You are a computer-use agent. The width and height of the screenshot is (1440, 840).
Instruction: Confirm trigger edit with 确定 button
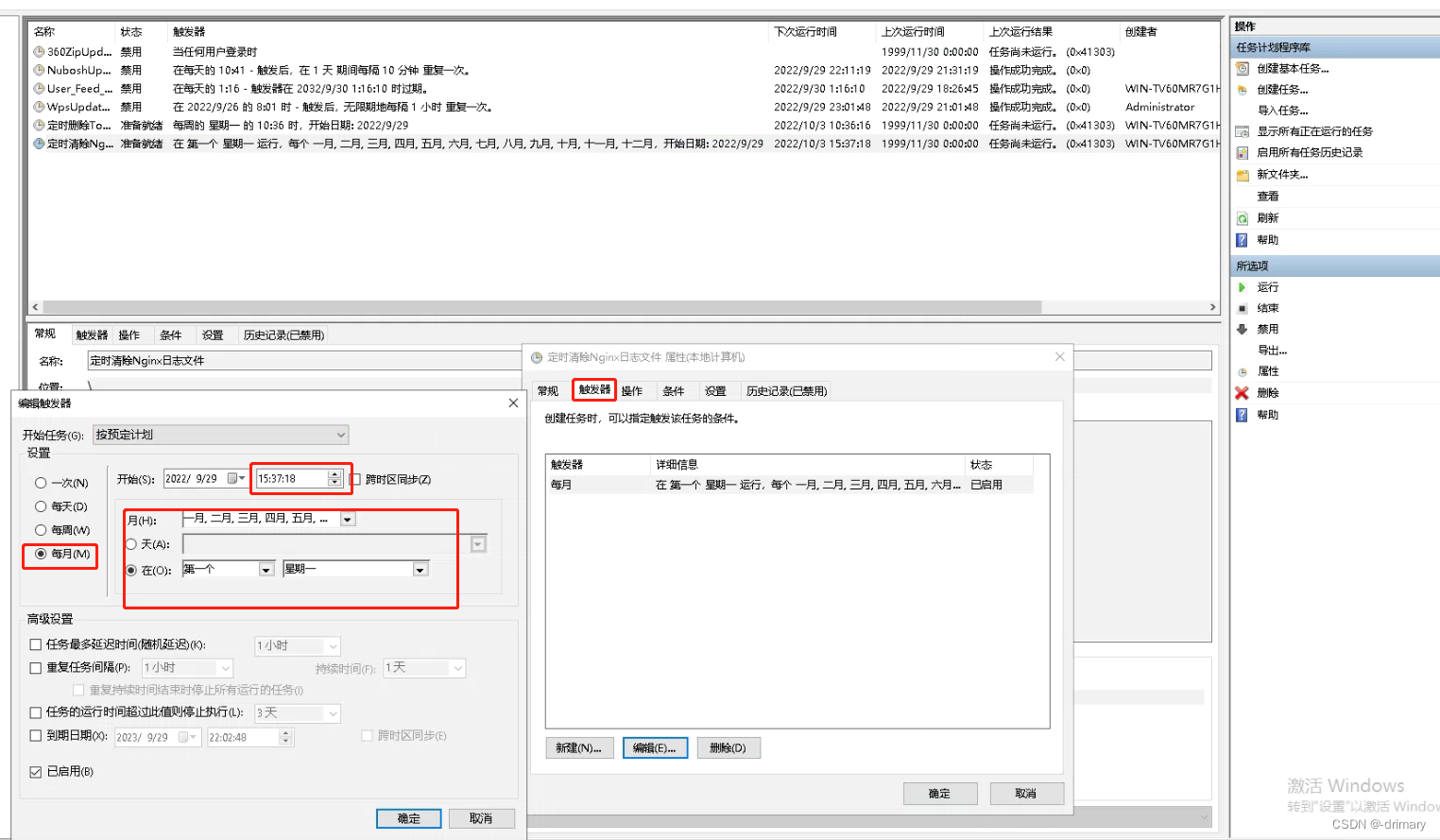(409, 818)
